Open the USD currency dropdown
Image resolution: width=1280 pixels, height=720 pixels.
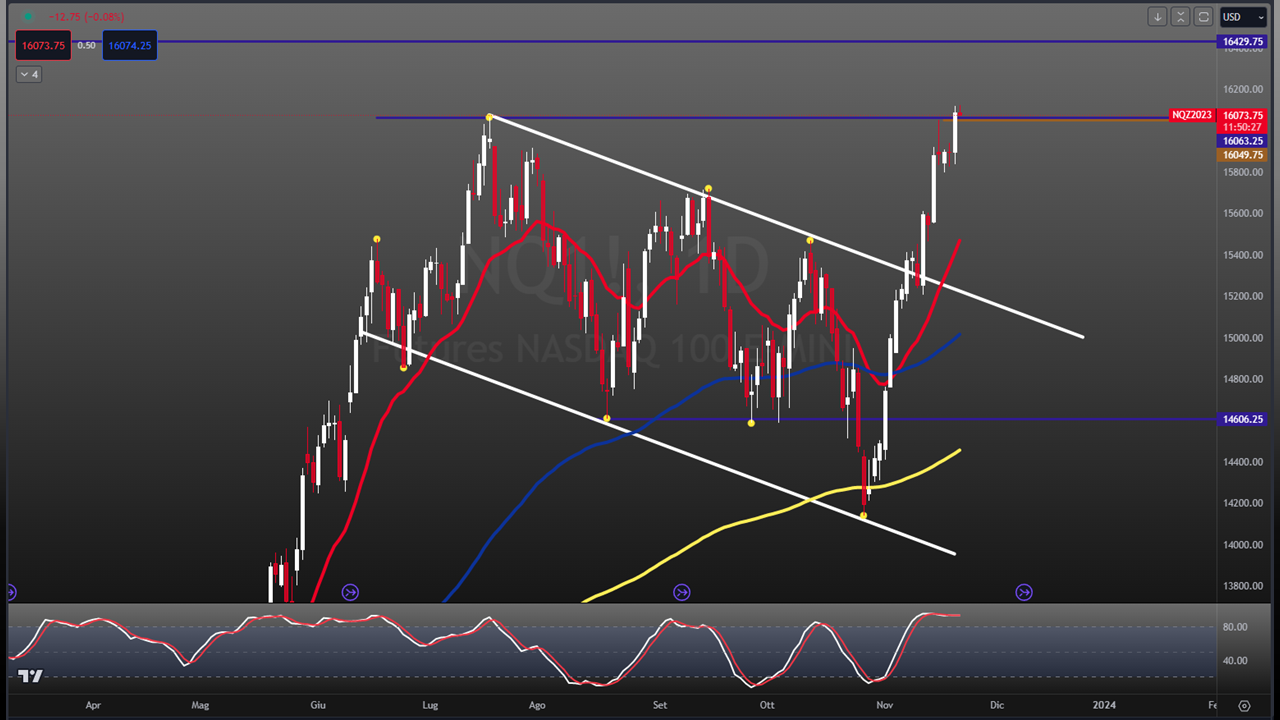[1243, 17]
